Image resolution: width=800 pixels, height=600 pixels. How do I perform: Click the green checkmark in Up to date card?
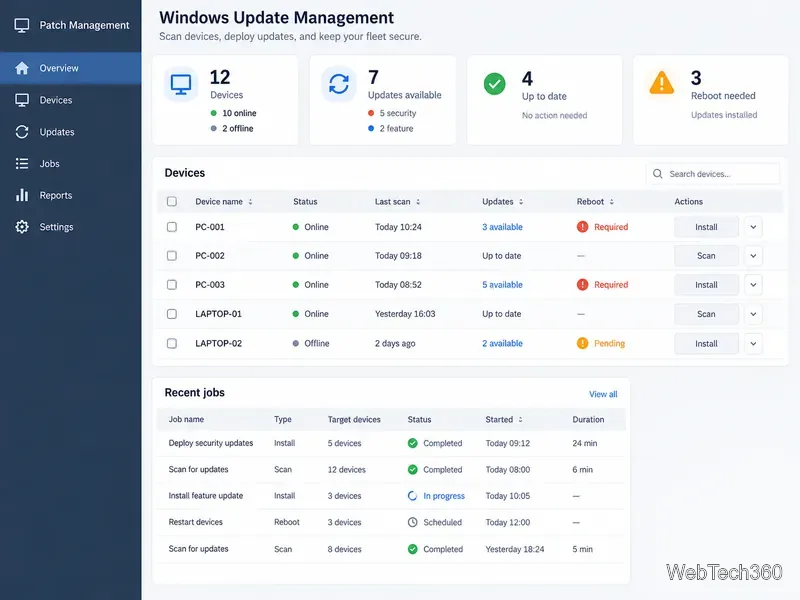point(494,84)
